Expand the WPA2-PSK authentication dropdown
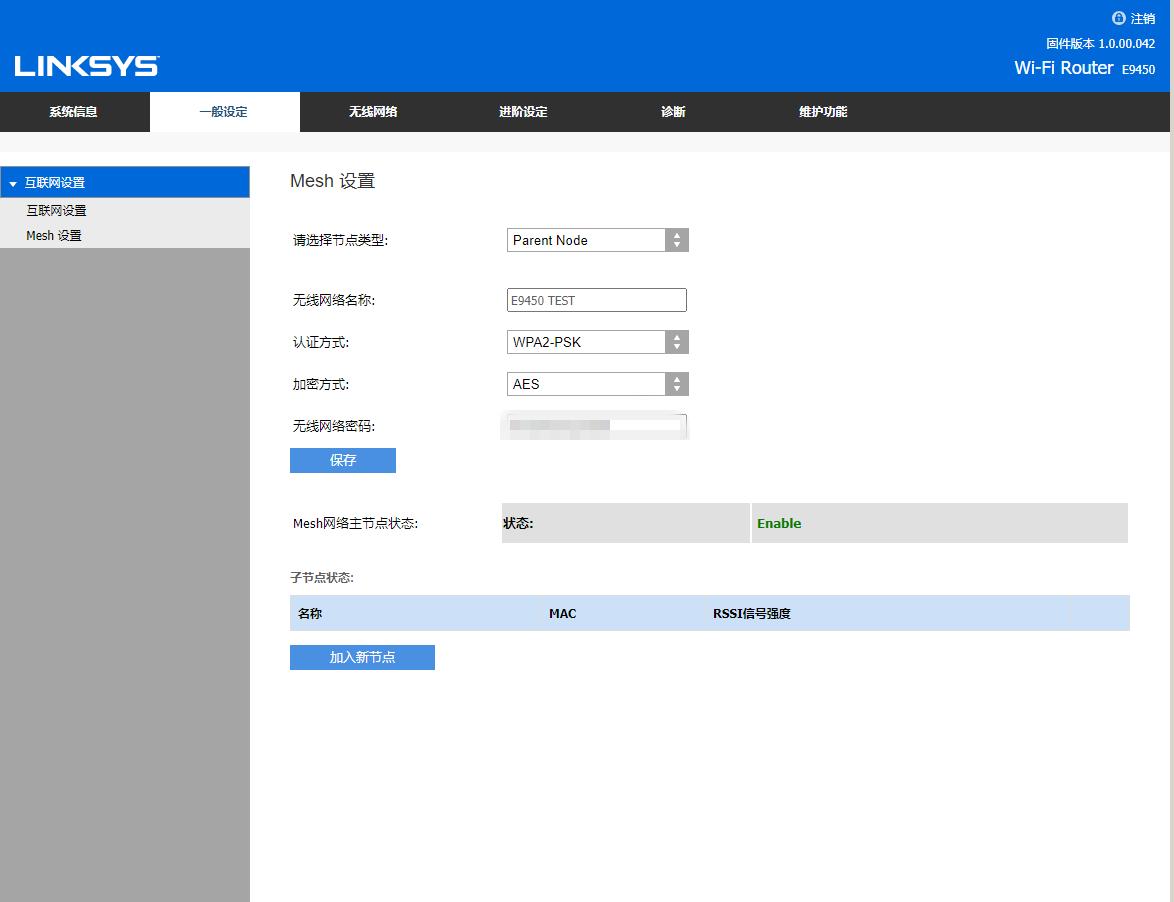 (x=597, y=342)
